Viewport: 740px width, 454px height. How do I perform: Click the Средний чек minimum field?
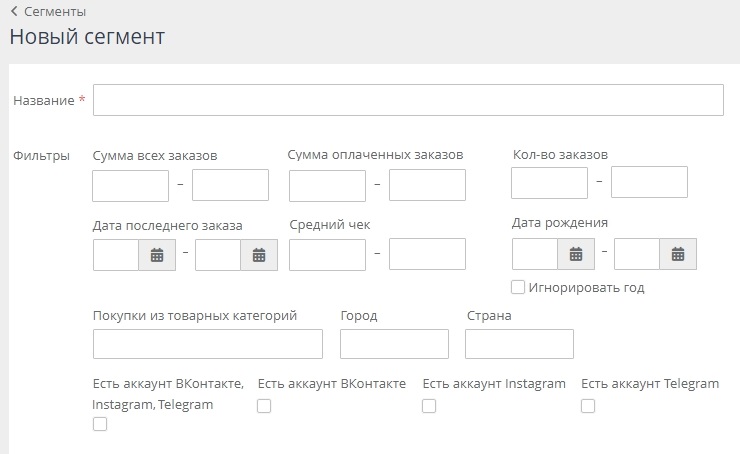pos(327,254)
